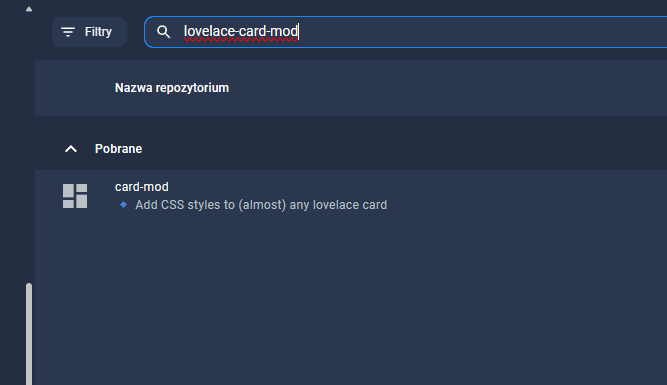Click the Filtry text label
This screenshot has height=385, width=667.
pyautogui.click(x=98, y=32)
